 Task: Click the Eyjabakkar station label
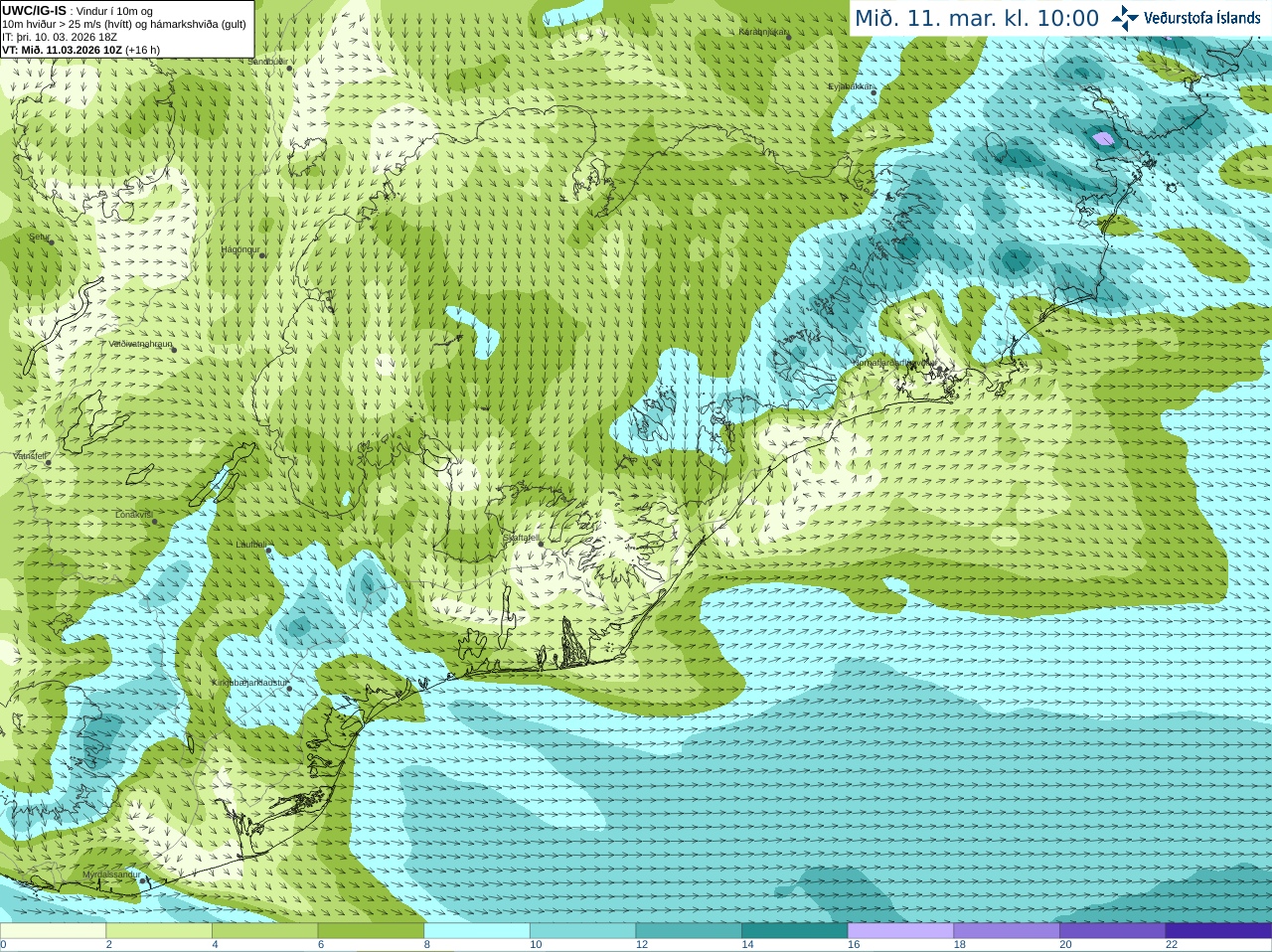(851, 86)
